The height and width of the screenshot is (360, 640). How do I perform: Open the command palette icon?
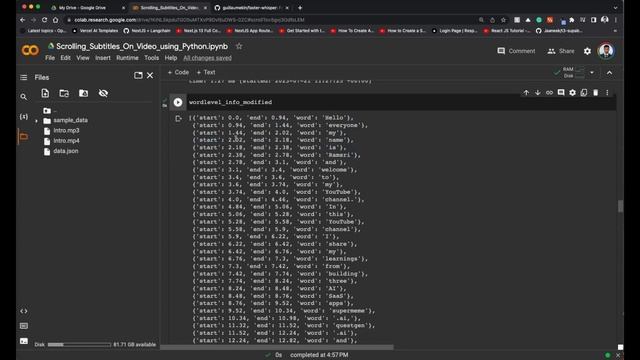click(24, 326)
